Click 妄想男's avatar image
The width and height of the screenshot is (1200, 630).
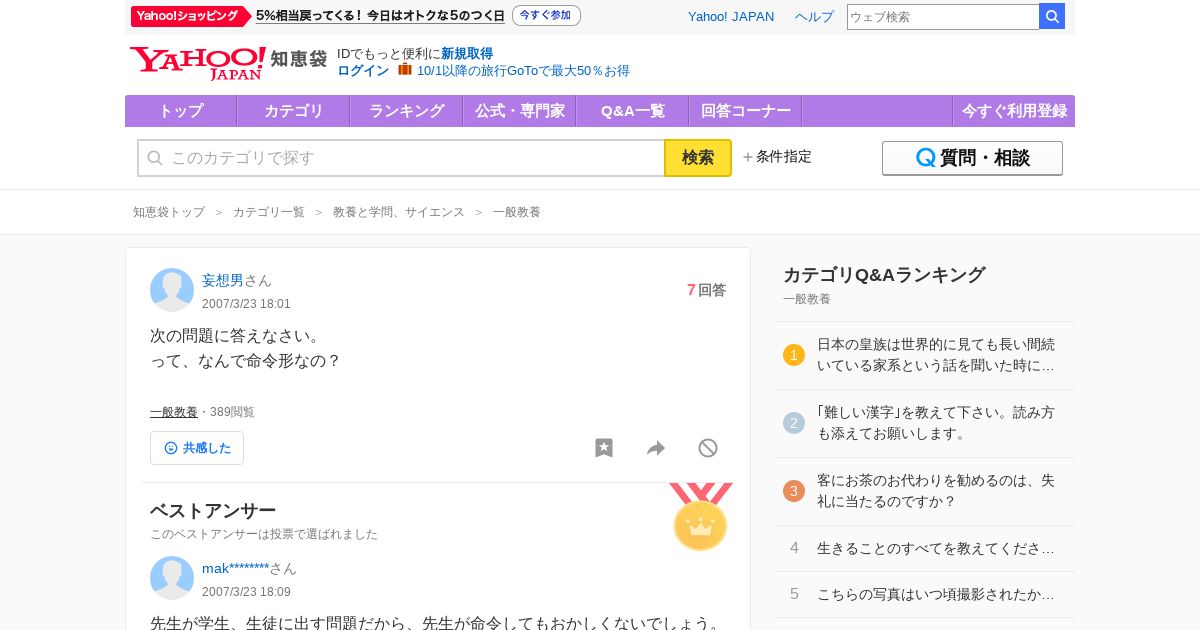(x=172, y=290)
